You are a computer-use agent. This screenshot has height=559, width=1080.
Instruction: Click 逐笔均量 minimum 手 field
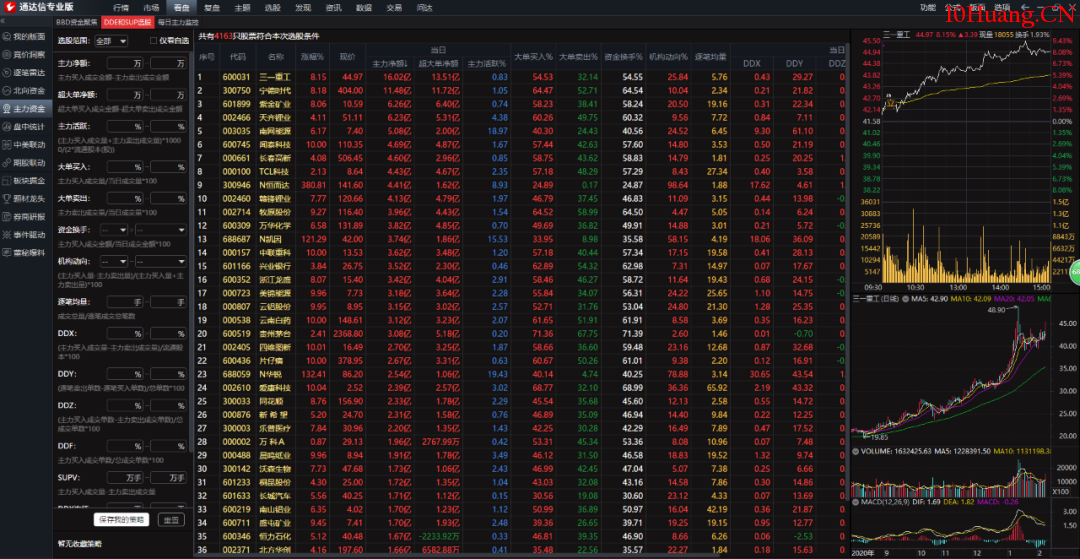click(125, 302)
